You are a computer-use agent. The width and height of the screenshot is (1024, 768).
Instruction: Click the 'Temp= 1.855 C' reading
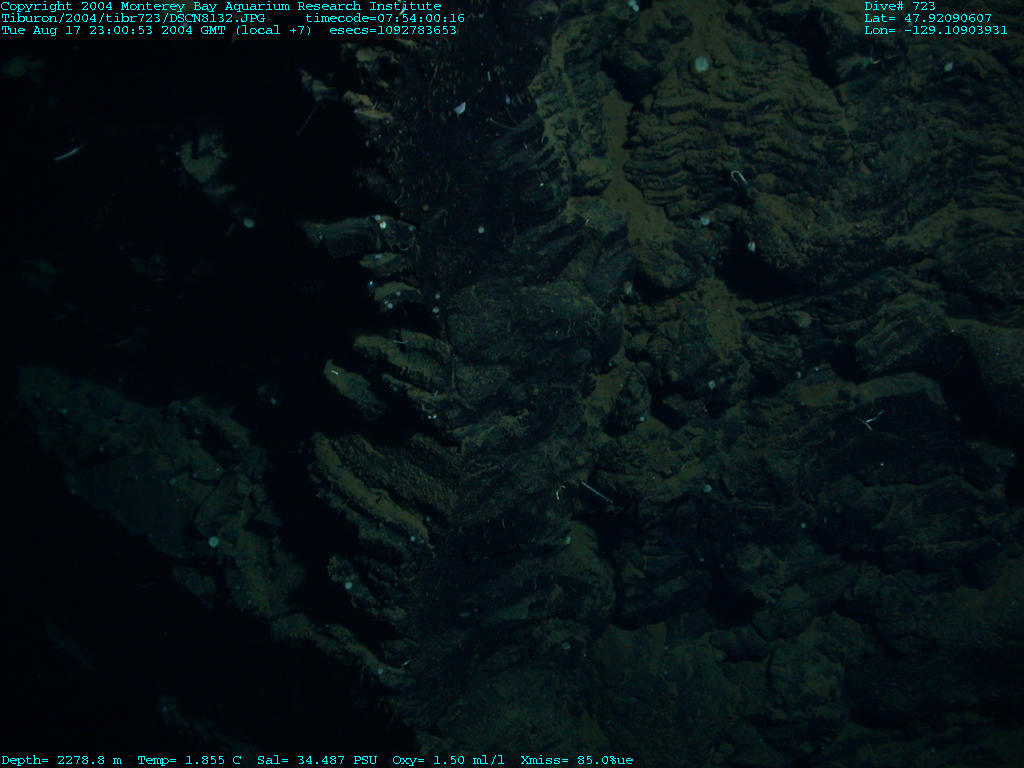pyautogui.click(x=189, y=760)
